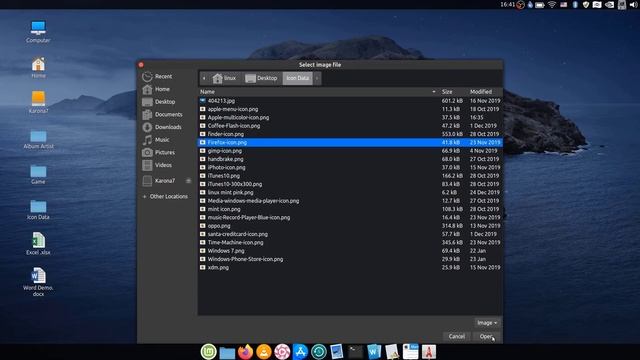Sort files by Modified column
Viewport: 640px width, 360px height.
click(x=484, y=92)
